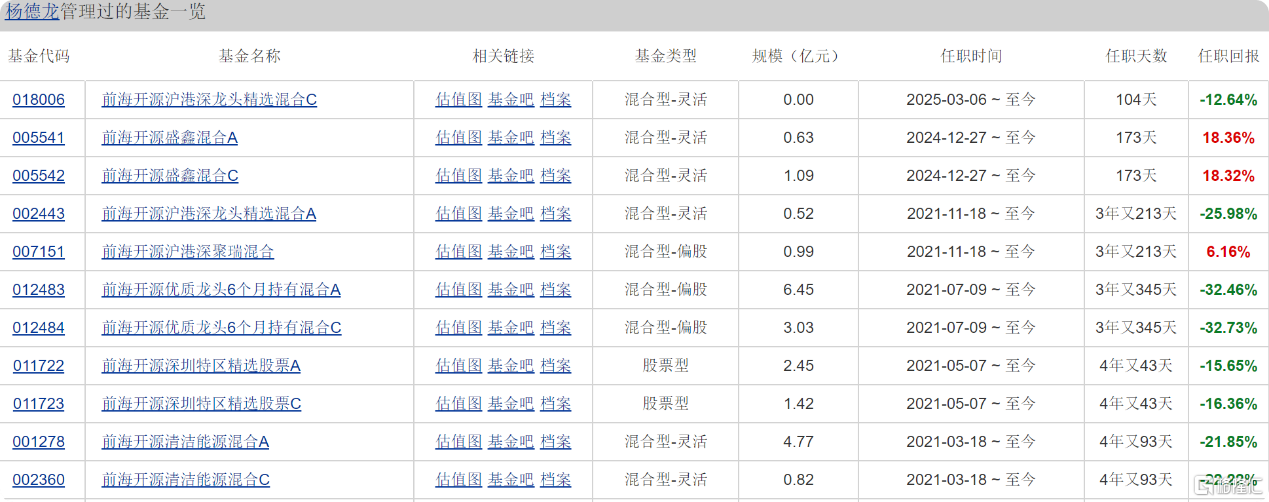Click the 任职时间 column header
Viewport: 1269px width, 502px height.
click(971, 57)
